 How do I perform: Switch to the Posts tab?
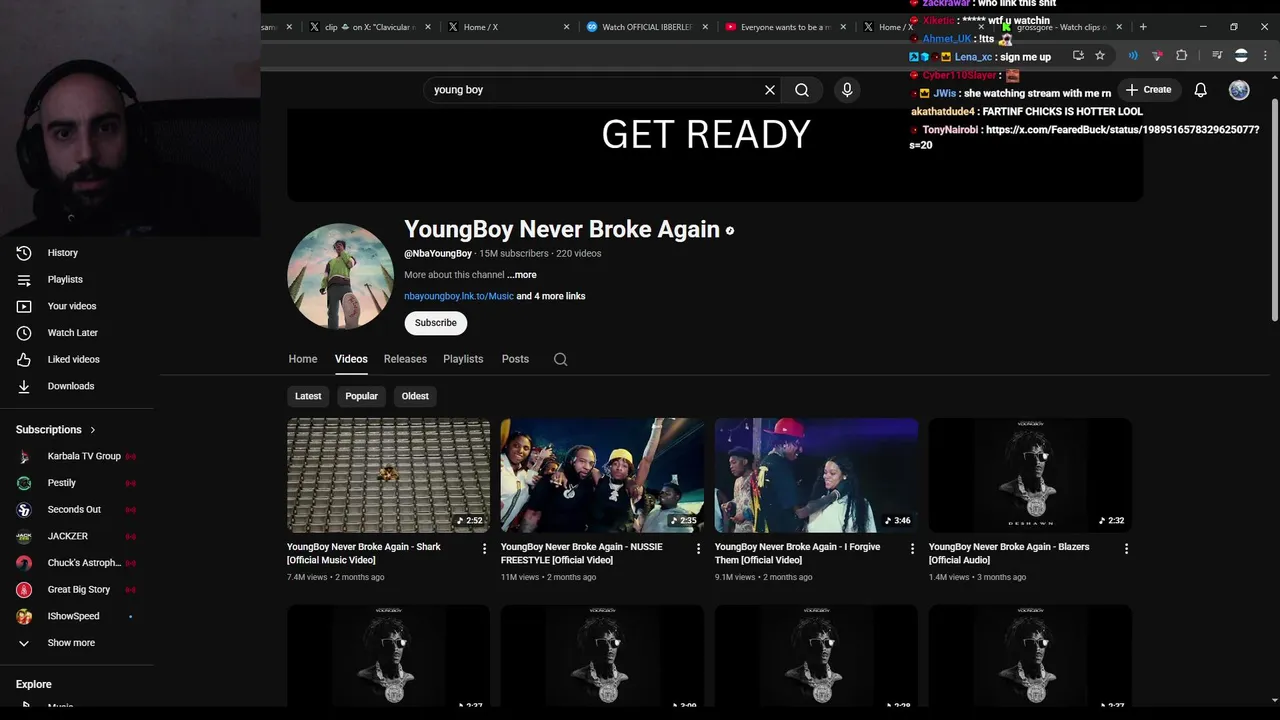[515, 359]
